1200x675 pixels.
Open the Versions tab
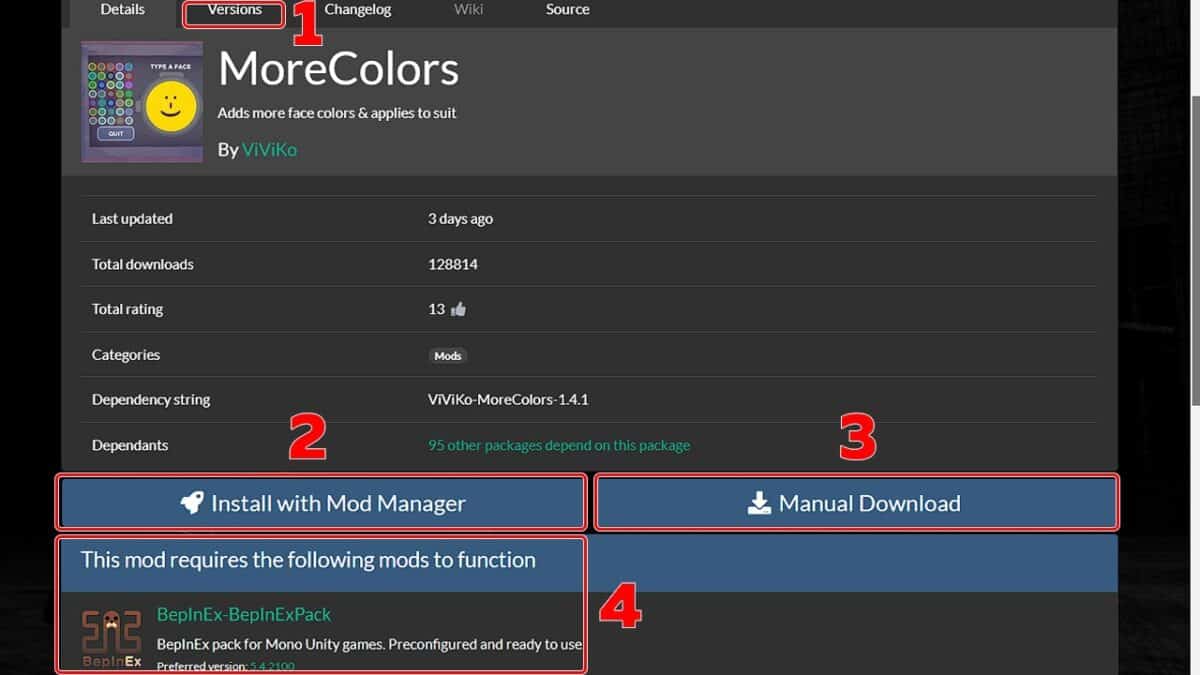(x=234, y=10)
